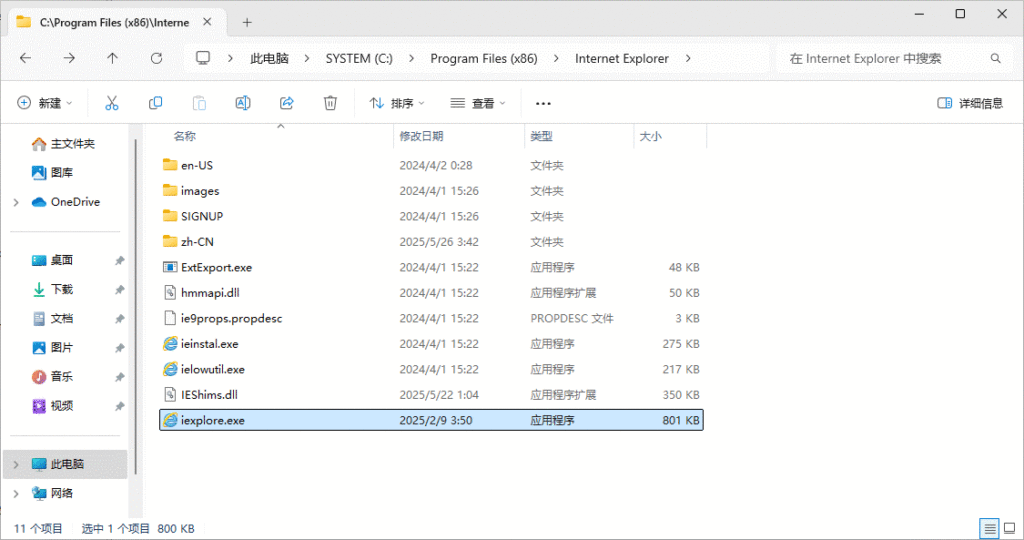1024x540 pixels.
Task: Click the 801 KB size cell
Action: [680, 420]
